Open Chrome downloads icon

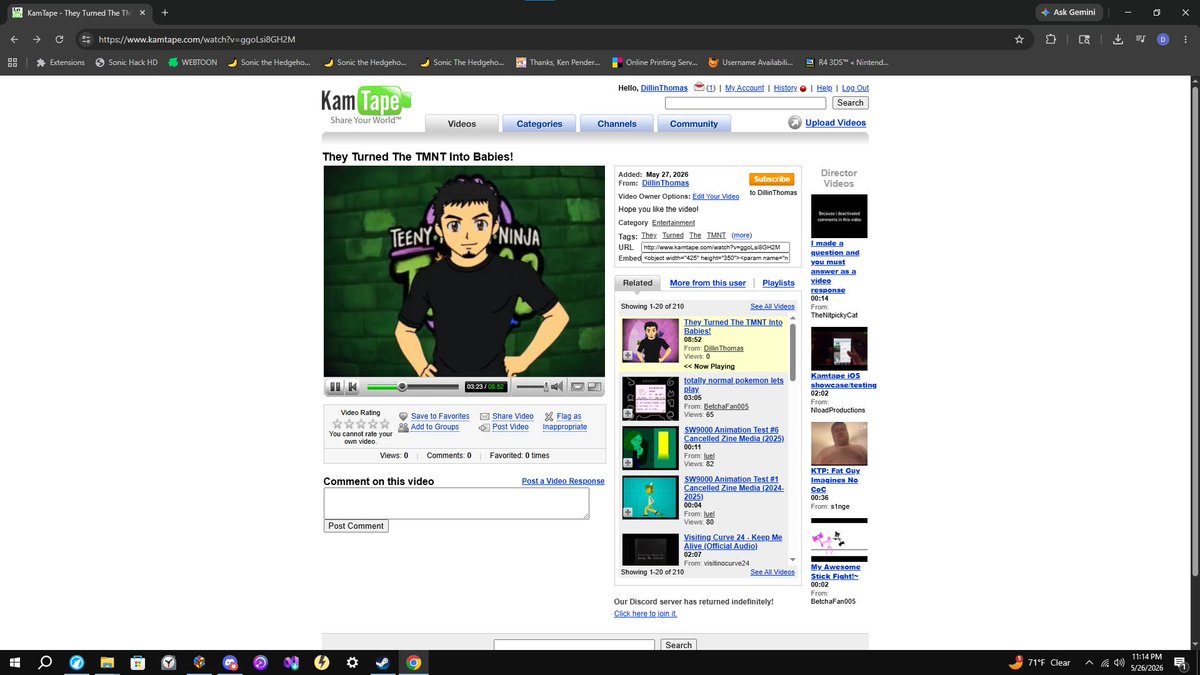(1117, 39)
